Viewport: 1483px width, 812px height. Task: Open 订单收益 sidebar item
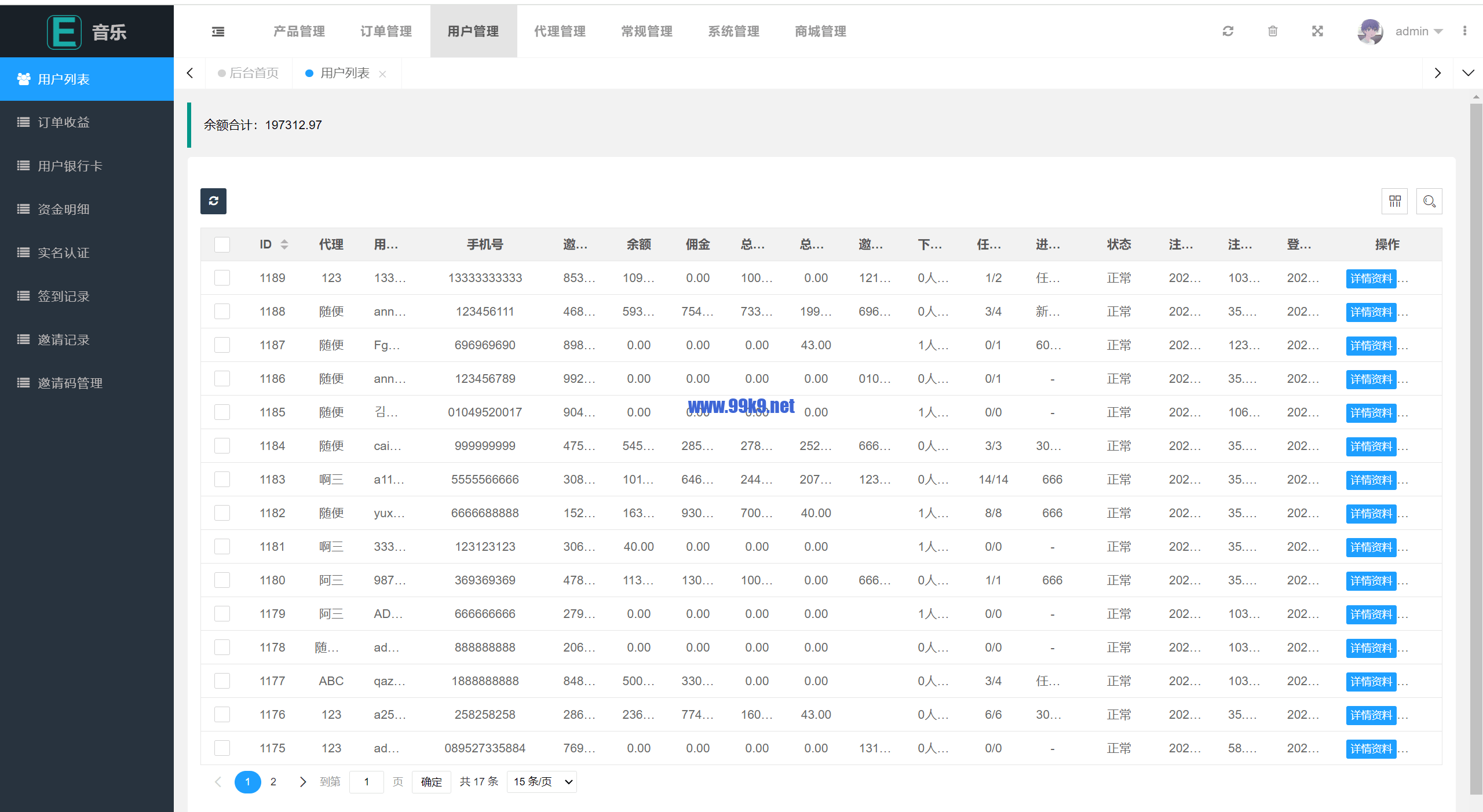[87, 122]
